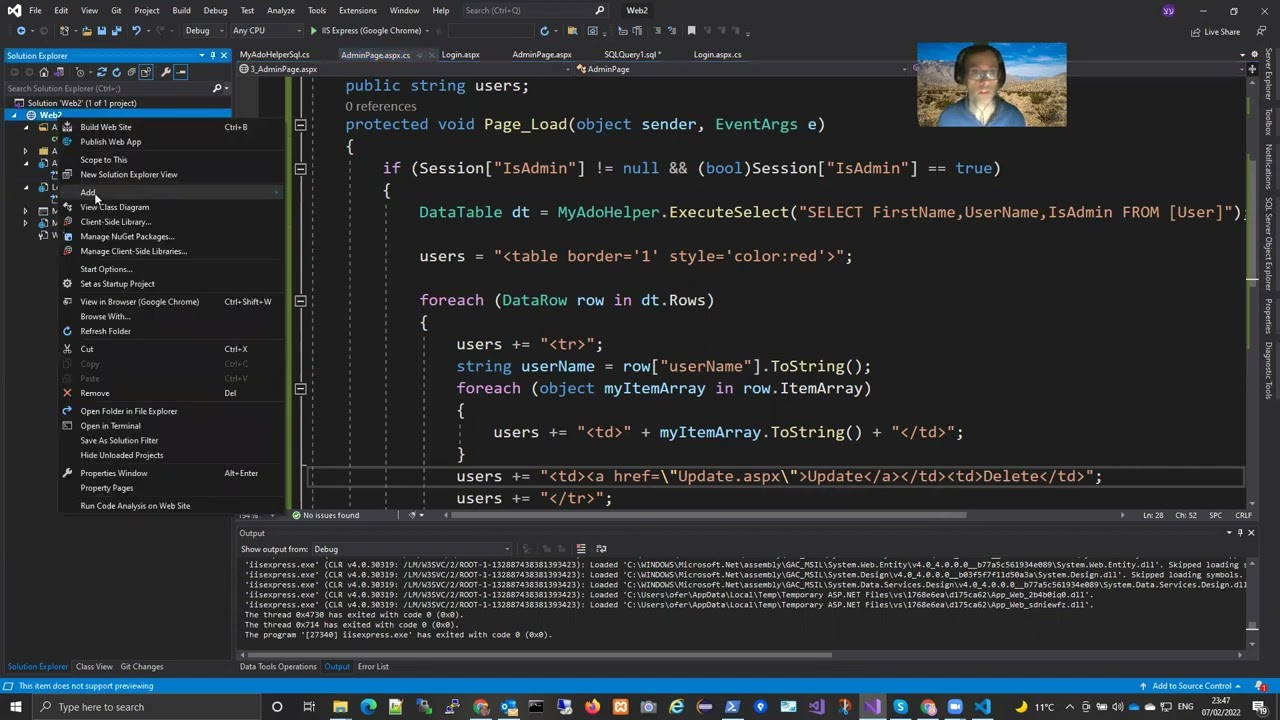Click Open File folder icon in toolbar
Image resolution: width=1280 pixels, height=720 pixels.
pos(88,31)
